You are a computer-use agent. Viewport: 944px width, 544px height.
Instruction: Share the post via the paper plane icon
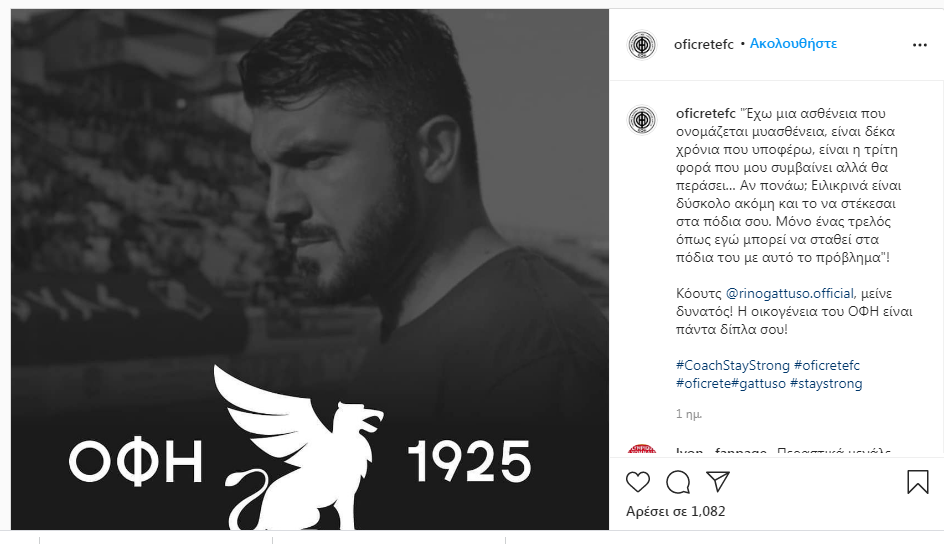pos(718,481)
